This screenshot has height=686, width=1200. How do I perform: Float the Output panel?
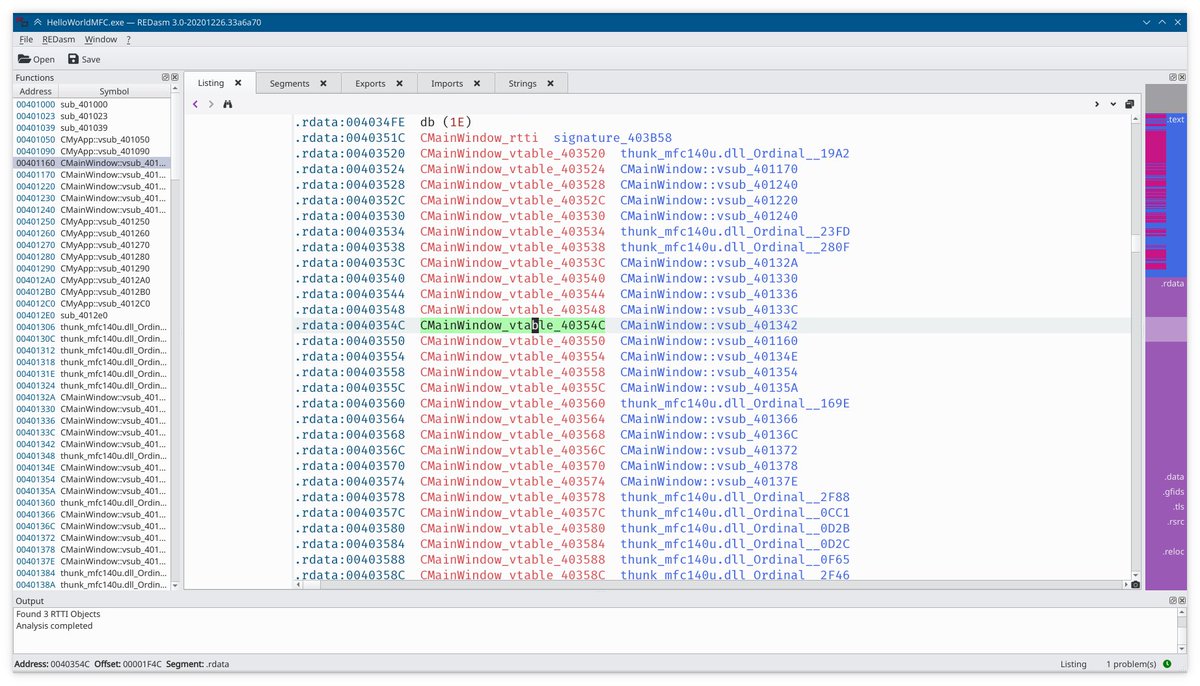tap(1173, 601)
